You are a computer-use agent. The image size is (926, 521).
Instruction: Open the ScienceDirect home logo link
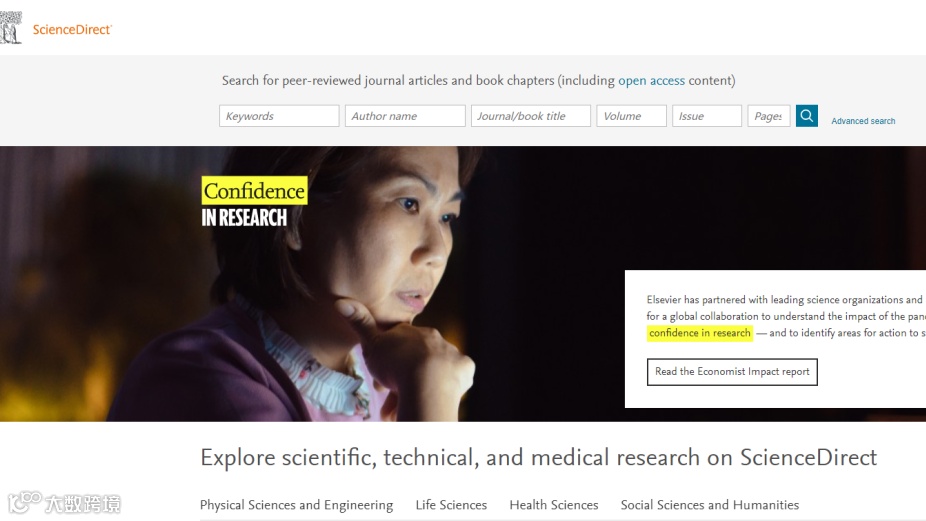(71, 30)
